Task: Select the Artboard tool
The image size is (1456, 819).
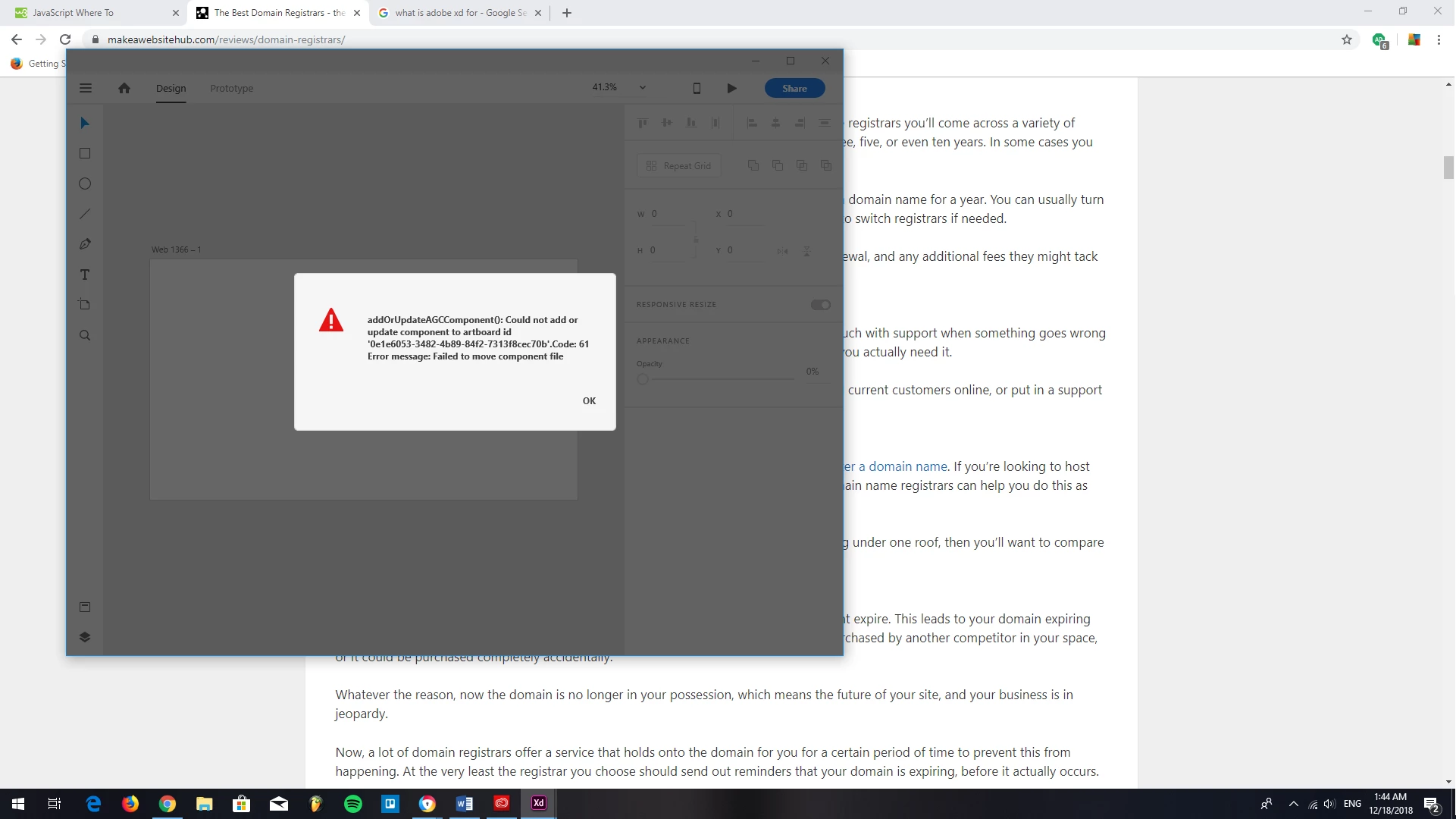Action: [85, 305]
